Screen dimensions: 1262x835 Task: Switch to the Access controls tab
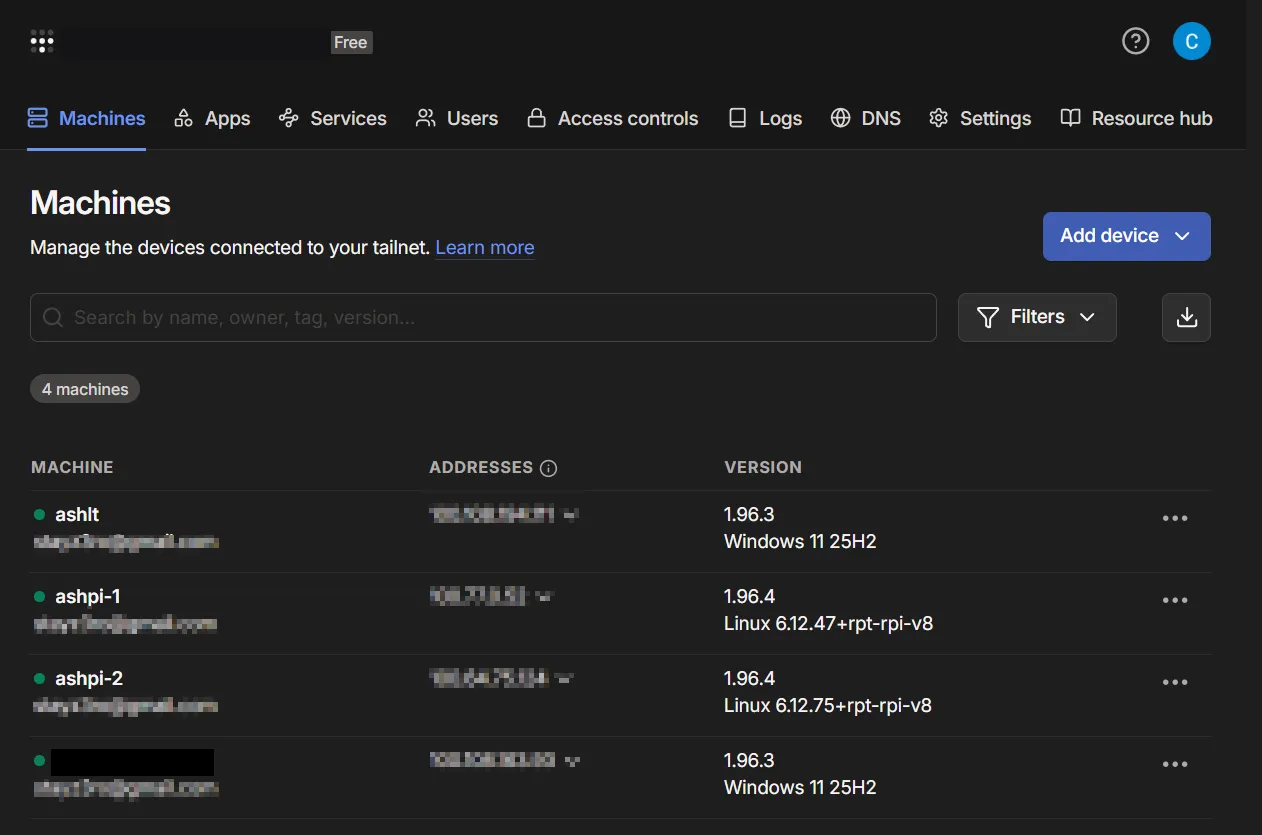(x=613, y=118)
